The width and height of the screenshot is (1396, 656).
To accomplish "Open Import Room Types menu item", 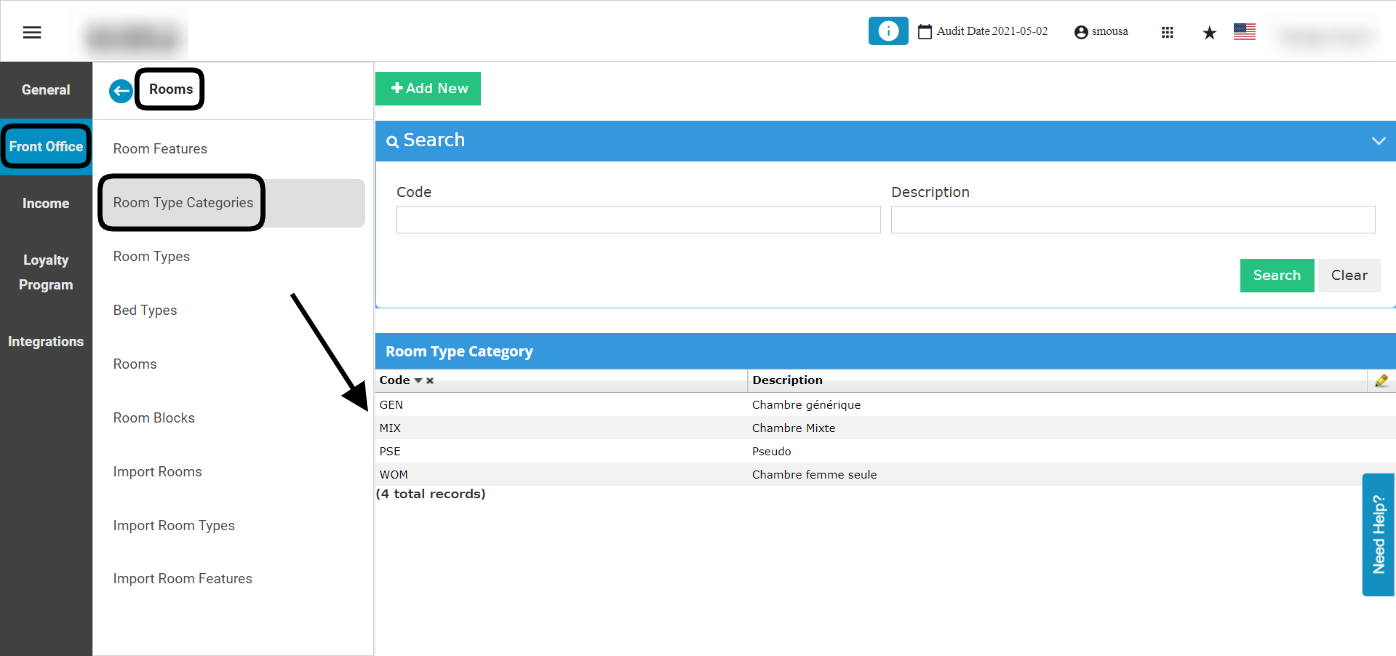I will [x=174, y=526].
